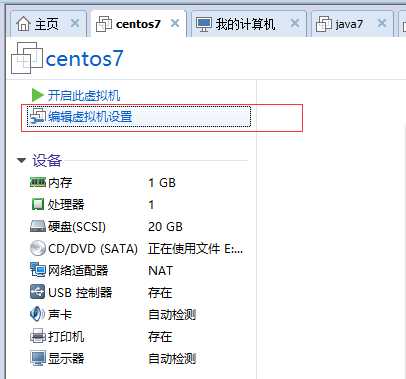Click the processor icon for 处理器
The image size is (406, 379).
click(38, 204)
